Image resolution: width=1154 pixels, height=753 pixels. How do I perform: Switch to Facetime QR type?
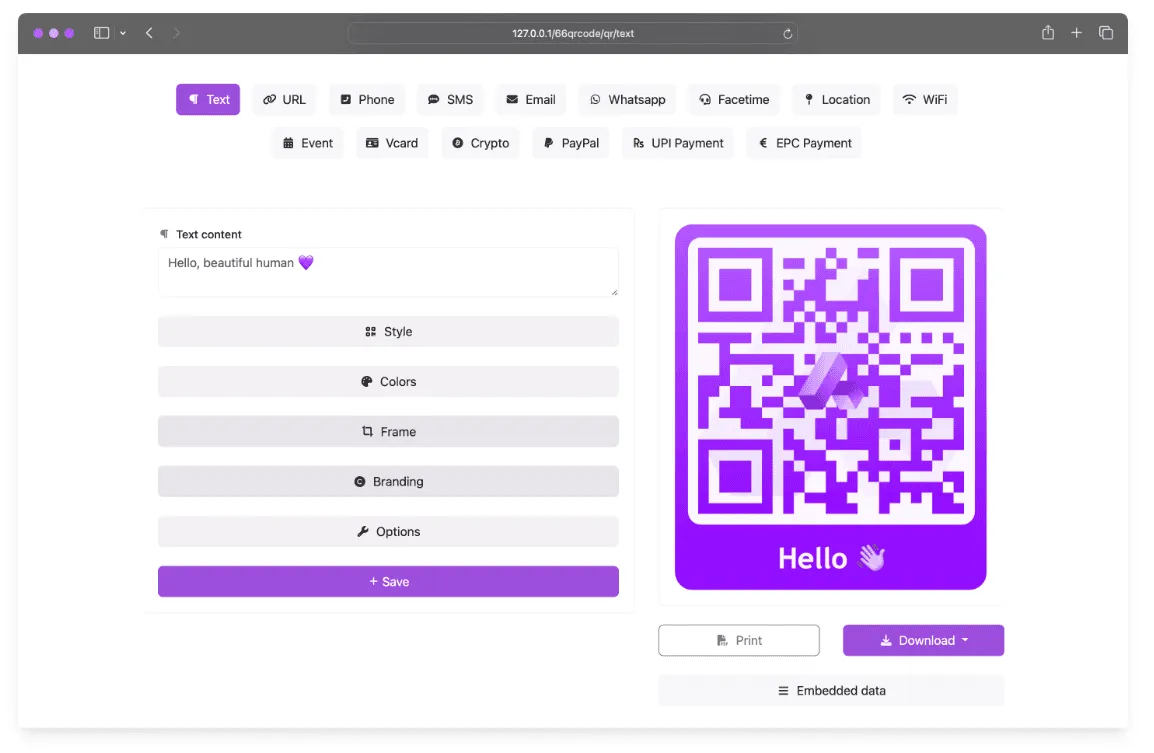click(734, 99)
